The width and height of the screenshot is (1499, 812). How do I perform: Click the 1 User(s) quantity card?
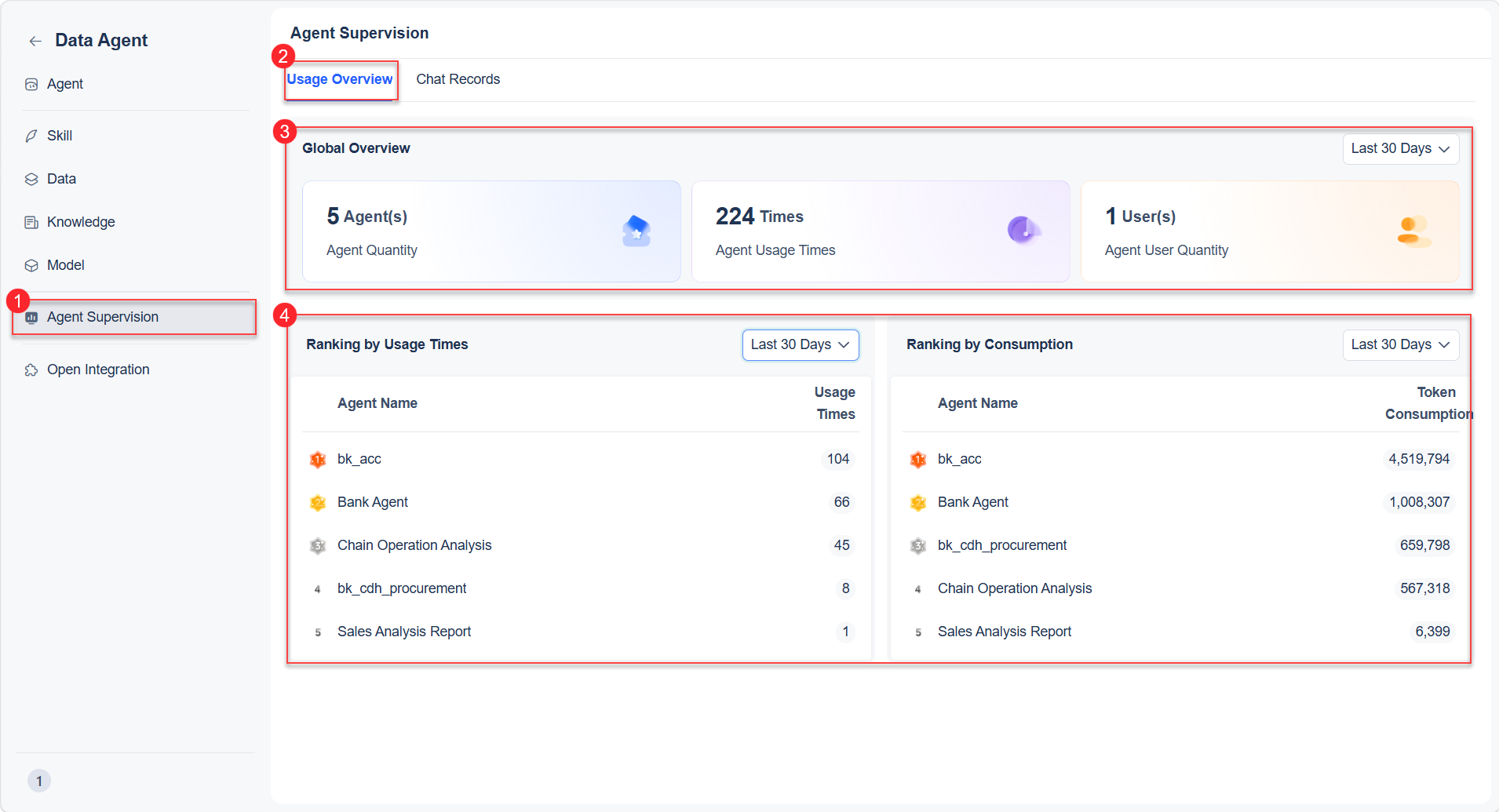click(x=1270, y=231)
